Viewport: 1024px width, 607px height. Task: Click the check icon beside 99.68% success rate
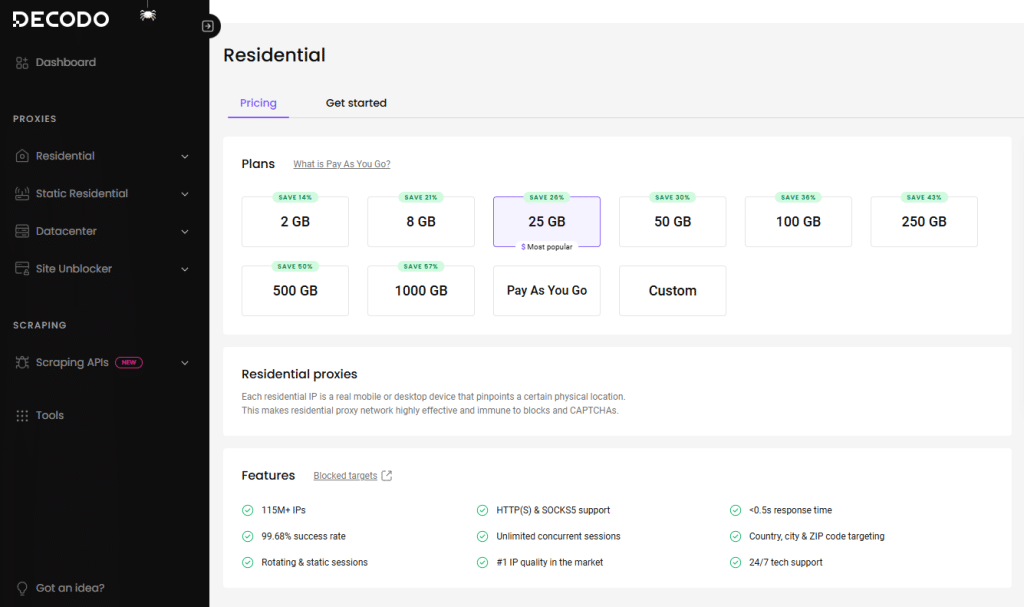(x=248, y=536)
